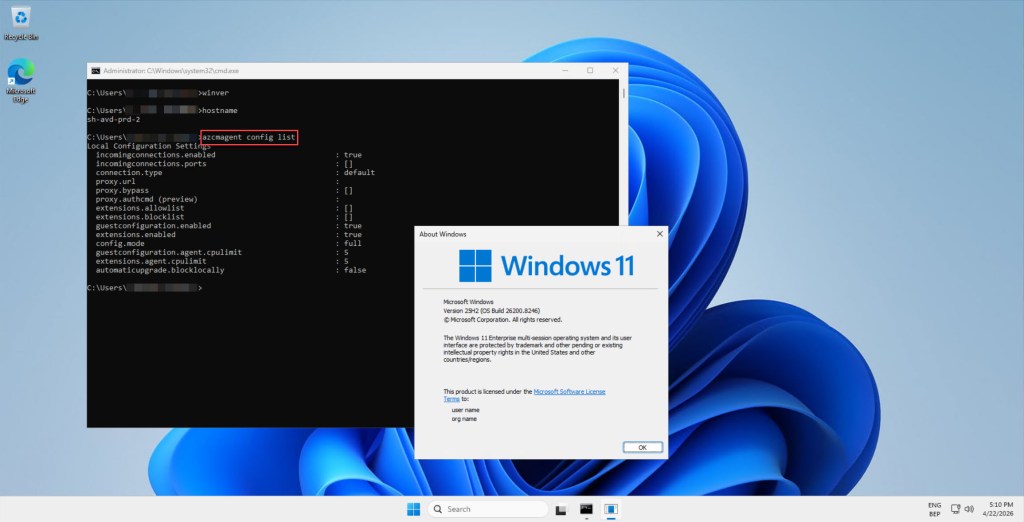Click the Windows 11 logo in dialog

pyautogui.click(x=476, y=266)
